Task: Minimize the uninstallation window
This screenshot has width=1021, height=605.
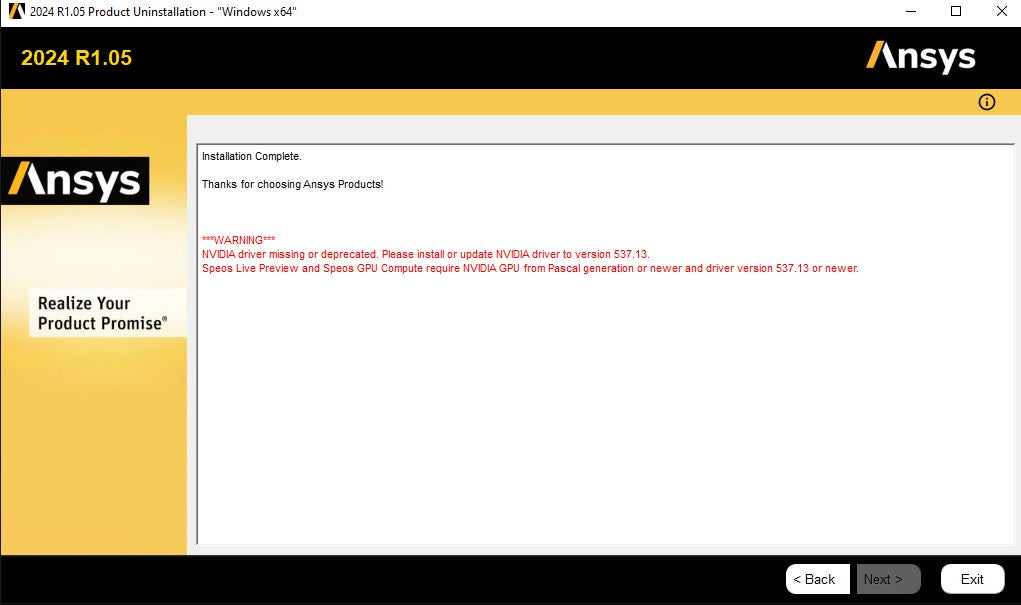Action: (911, 11)
